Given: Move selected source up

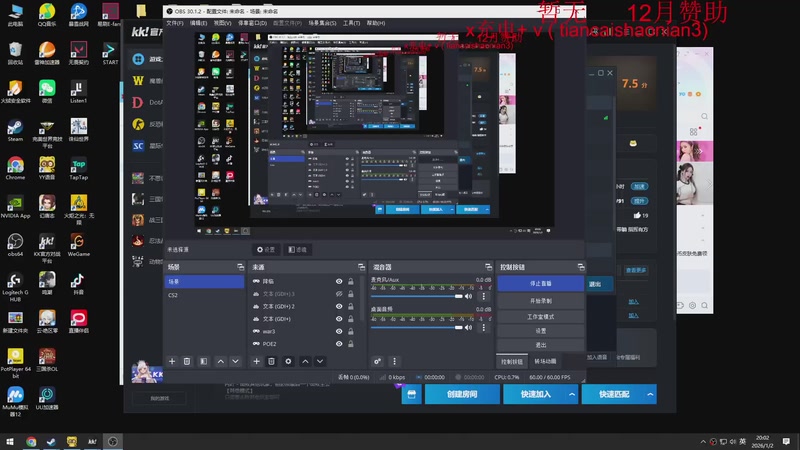Looking at the screenshot, I should click(305, 361).
